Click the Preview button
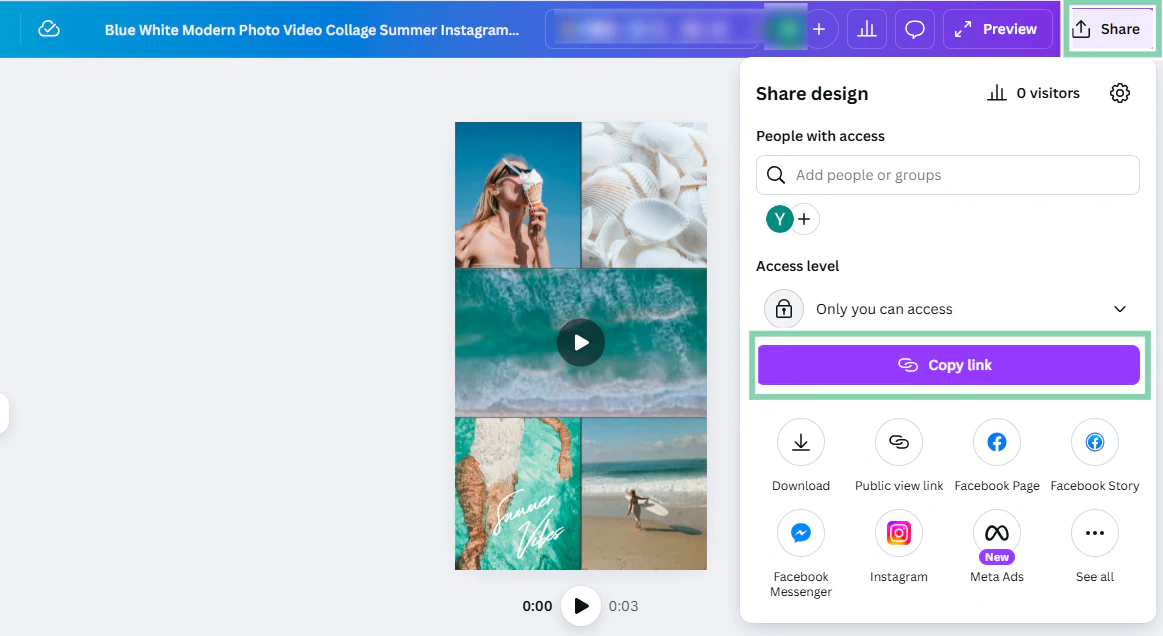This screenshot has height=636, width=1163. pyautogui.click(x=998, y=29)
